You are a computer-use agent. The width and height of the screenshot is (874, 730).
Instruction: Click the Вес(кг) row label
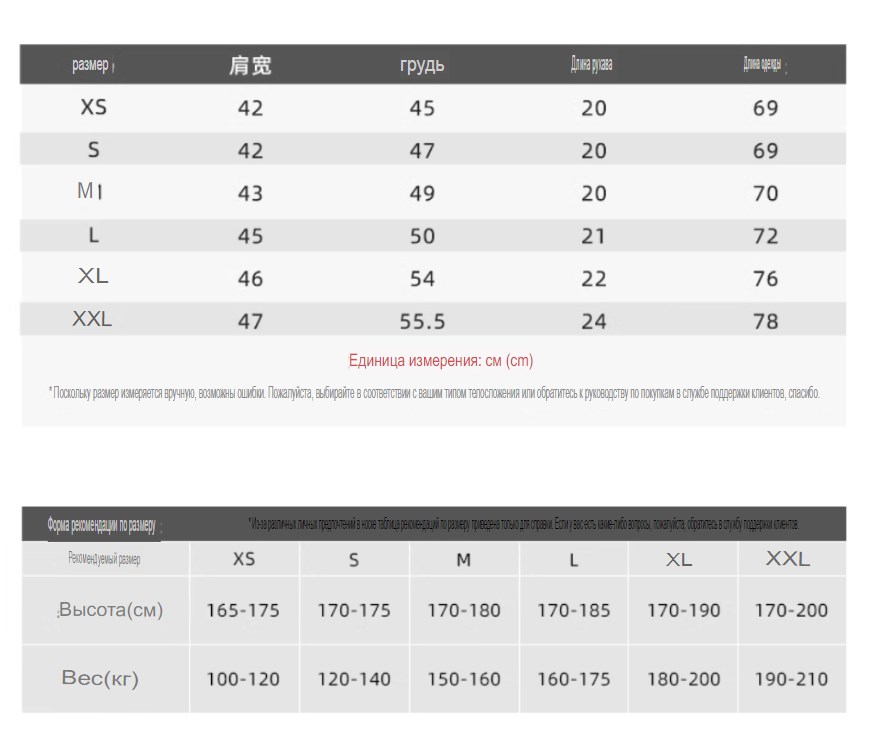100,678
